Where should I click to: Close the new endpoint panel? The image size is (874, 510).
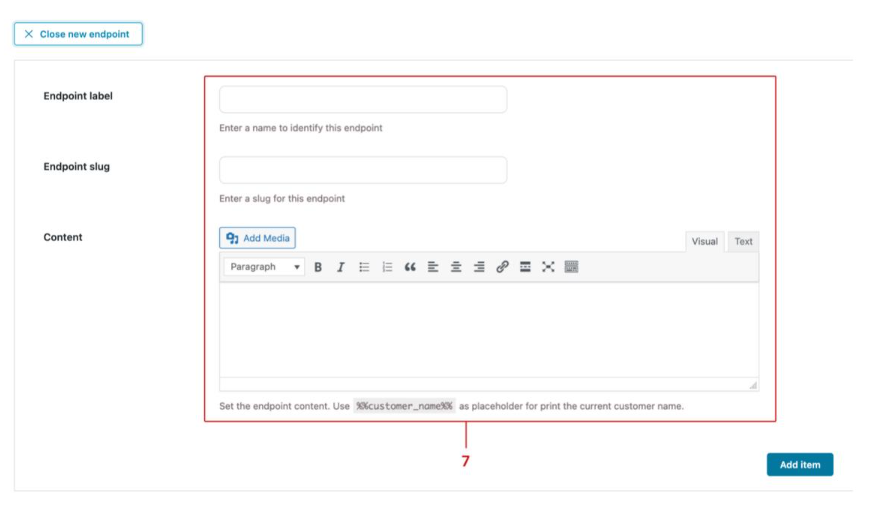(x=78, y=34)
